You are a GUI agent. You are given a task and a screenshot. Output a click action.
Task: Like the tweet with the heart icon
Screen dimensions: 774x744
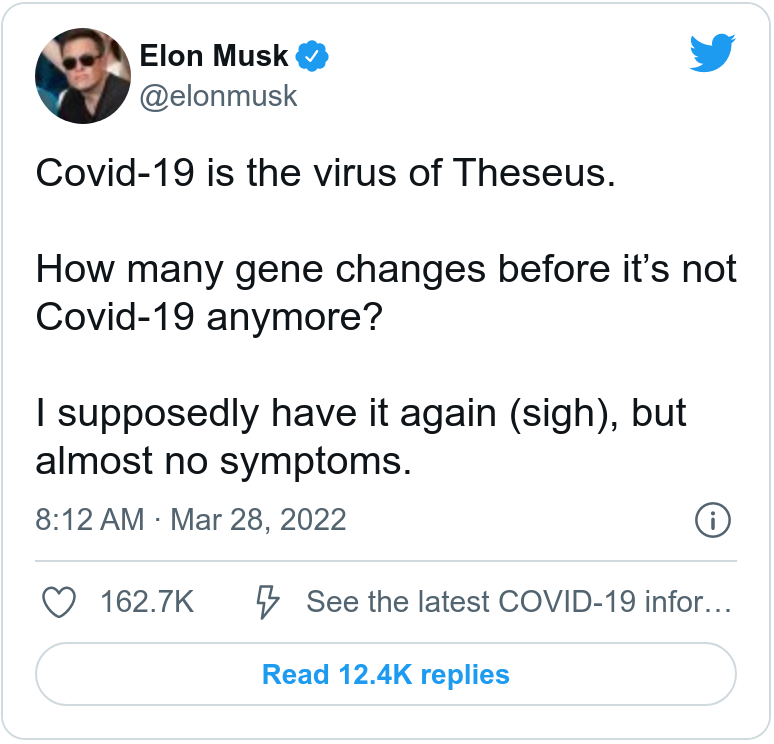61,602
